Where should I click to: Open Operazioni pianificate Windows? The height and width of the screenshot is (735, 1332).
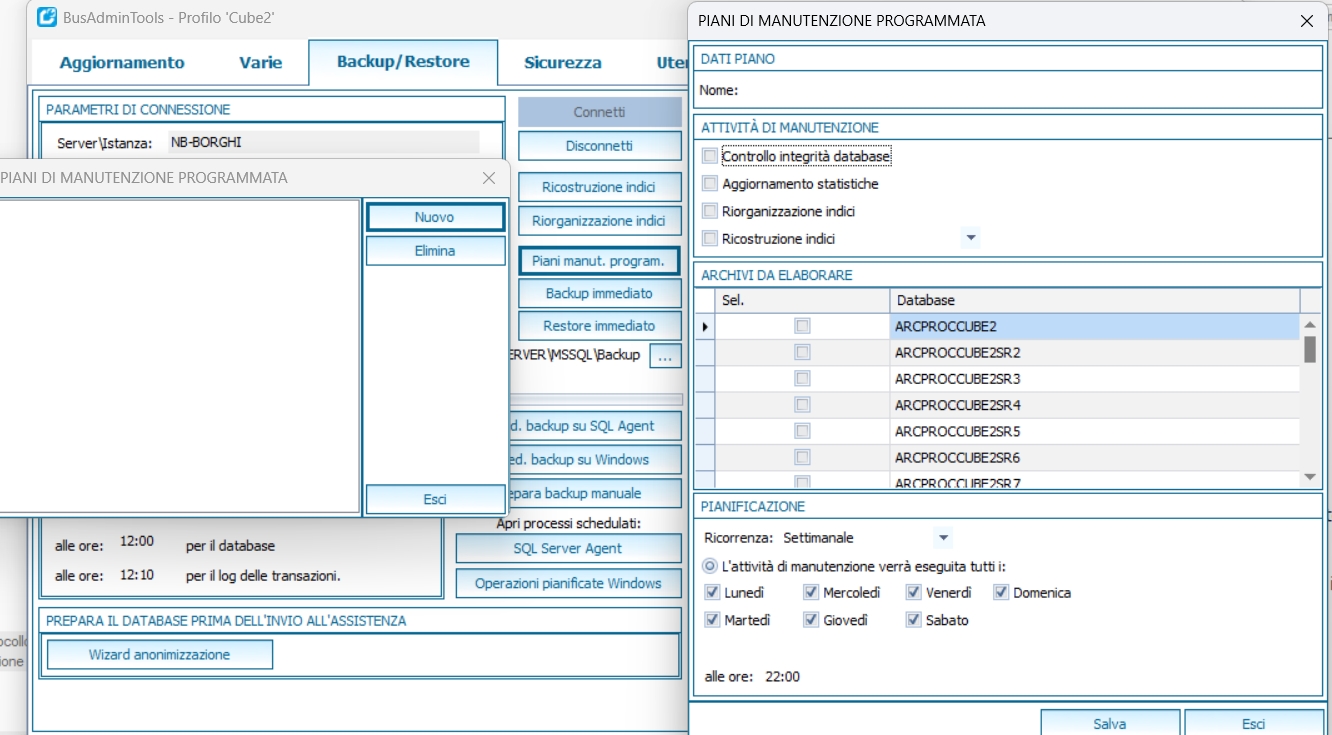(568, 583)
